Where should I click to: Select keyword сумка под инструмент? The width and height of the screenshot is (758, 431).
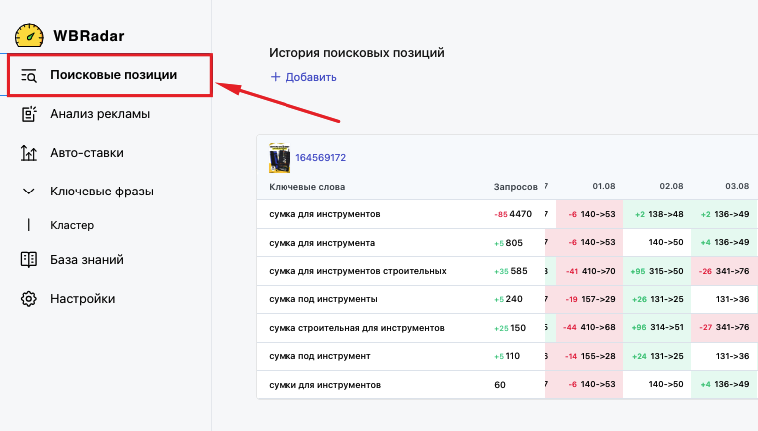(320, 356)
